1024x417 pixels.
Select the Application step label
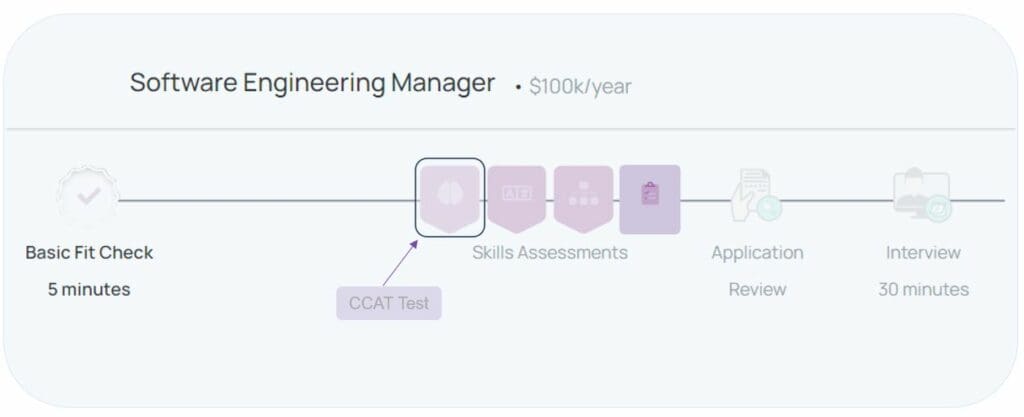point(757,253)
